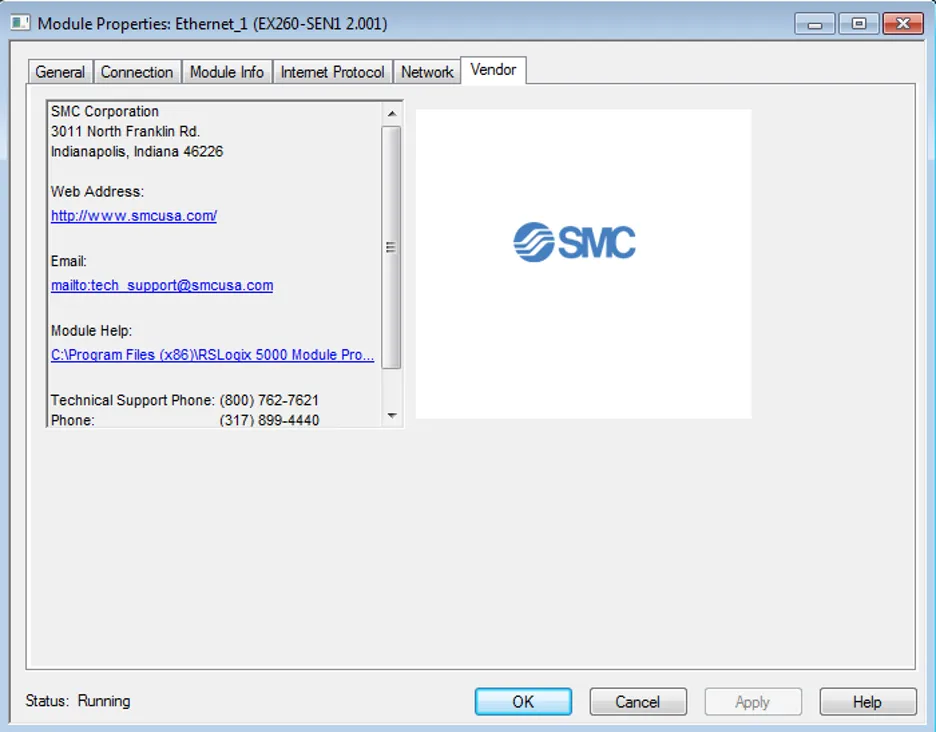
Task: Click phone number '(317) 899-4440'
Action: pyautogui.click(x=269, y=420)
